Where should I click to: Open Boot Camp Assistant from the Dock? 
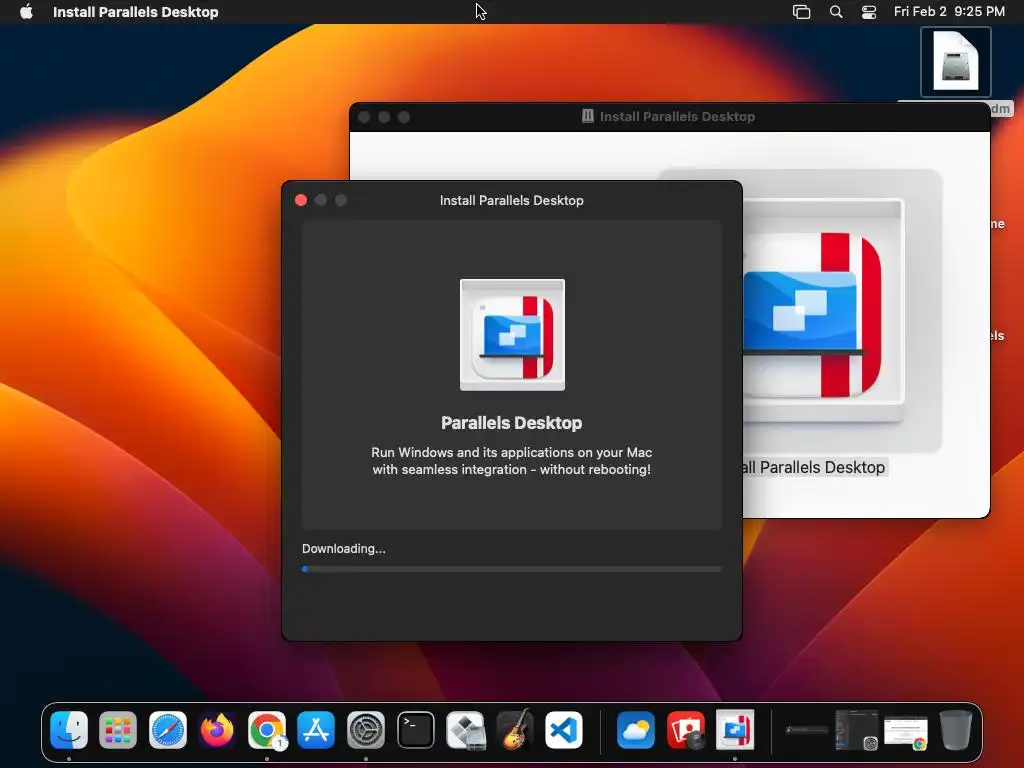pos(465,729)
